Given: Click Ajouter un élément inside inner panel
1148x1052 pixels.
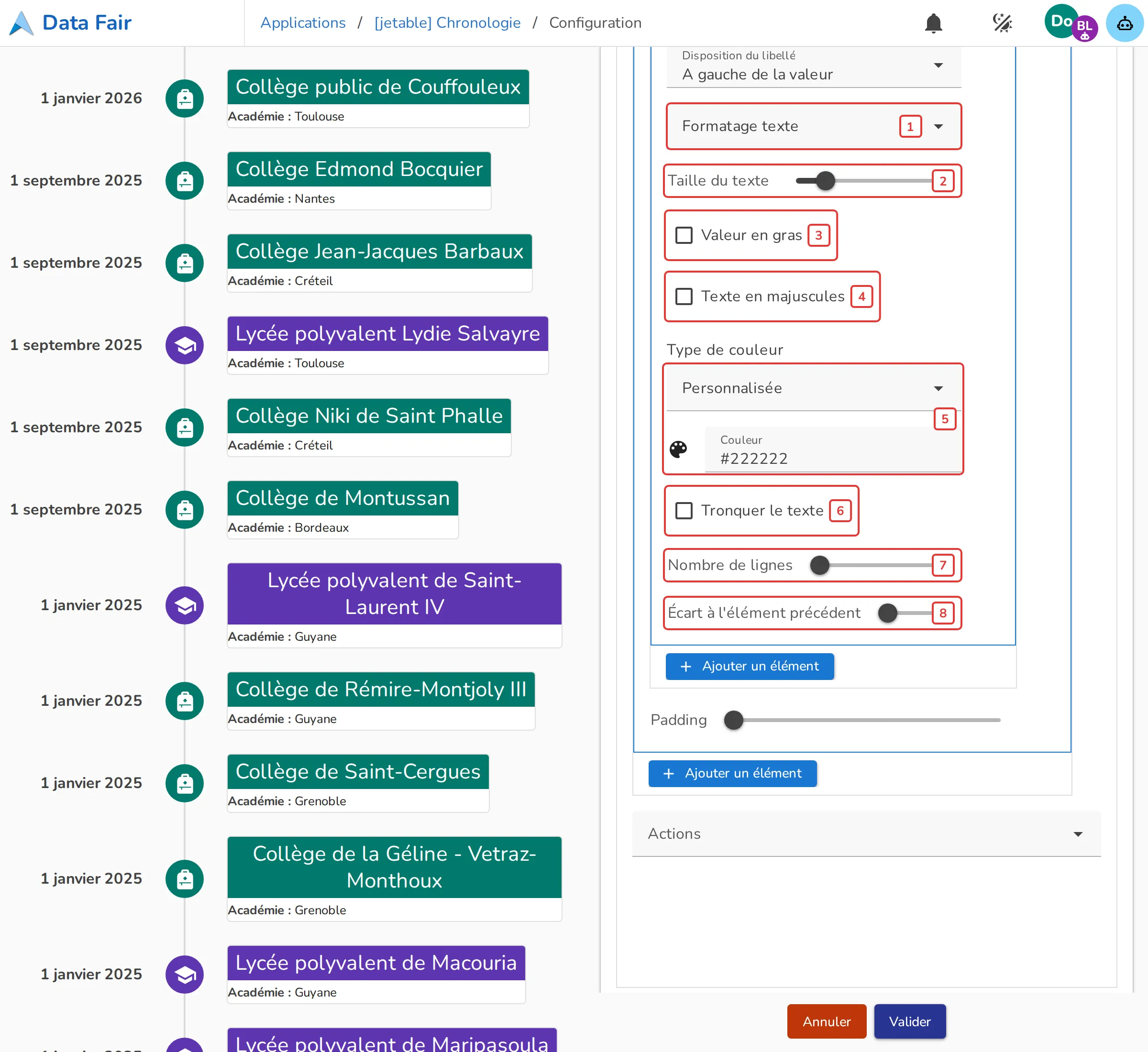Looking at the screenshot, I should click(750, 667).
